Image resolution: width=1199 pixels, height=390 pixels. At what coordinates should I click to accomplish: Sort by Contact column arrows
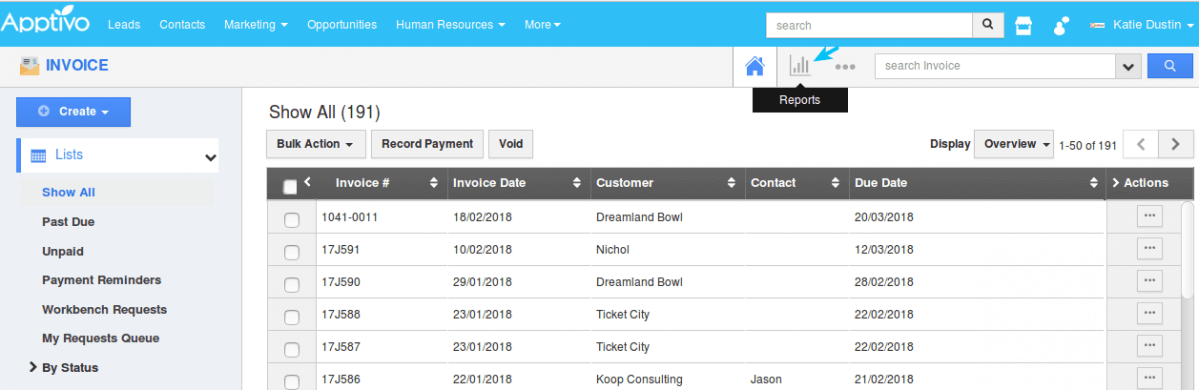point(835,184)
